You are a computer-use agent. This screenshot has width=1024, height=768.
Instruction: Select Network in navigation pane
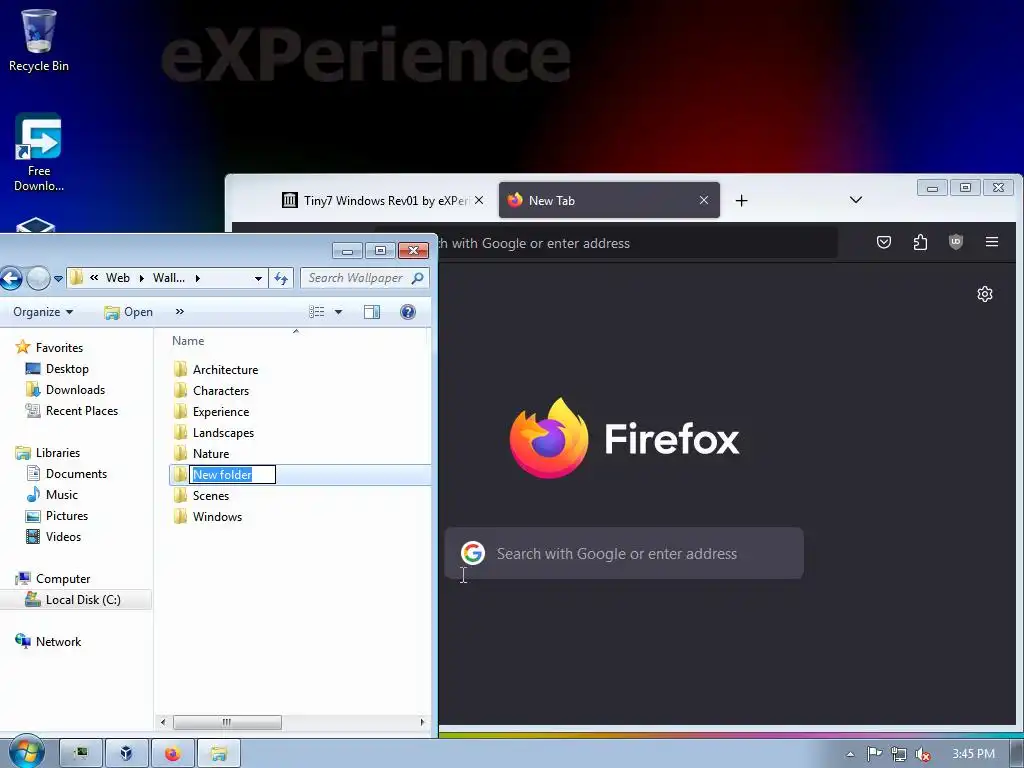pyautogui.click(x=58, y=642)
